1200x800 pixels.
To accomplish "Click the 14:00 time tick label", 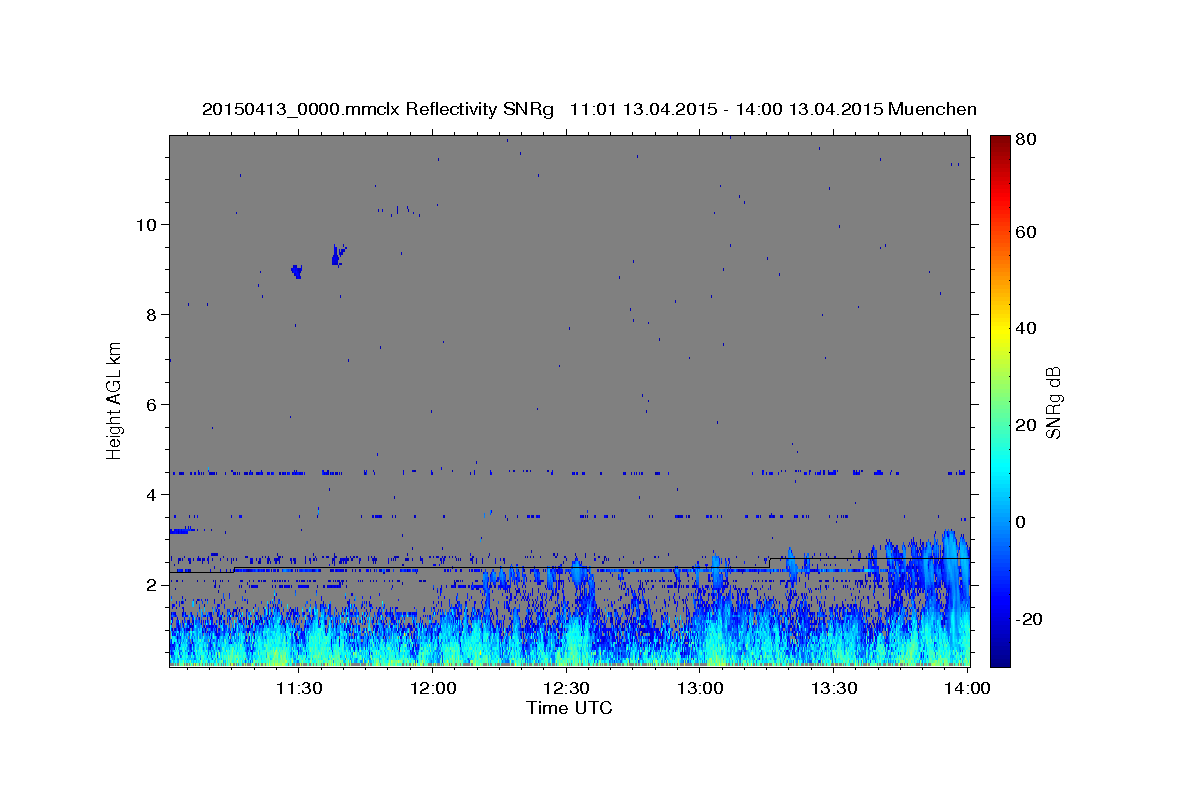I will pos(968,689).
